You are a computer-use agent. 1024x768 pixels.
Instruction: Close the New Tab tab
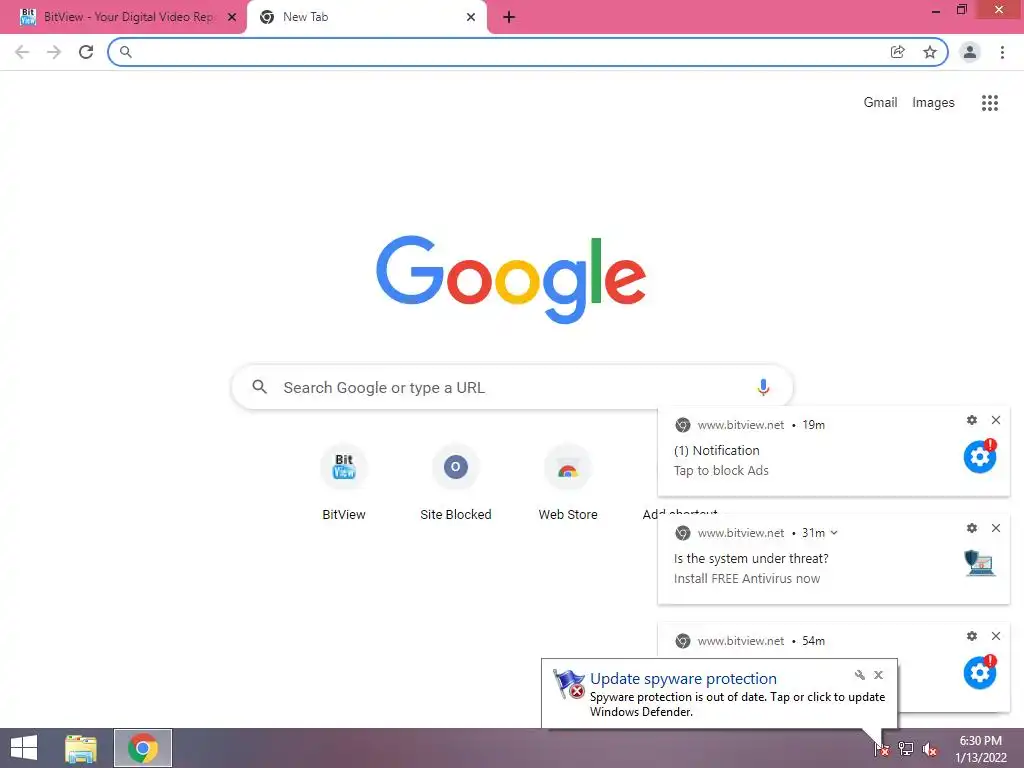click(x=471, y=17)
